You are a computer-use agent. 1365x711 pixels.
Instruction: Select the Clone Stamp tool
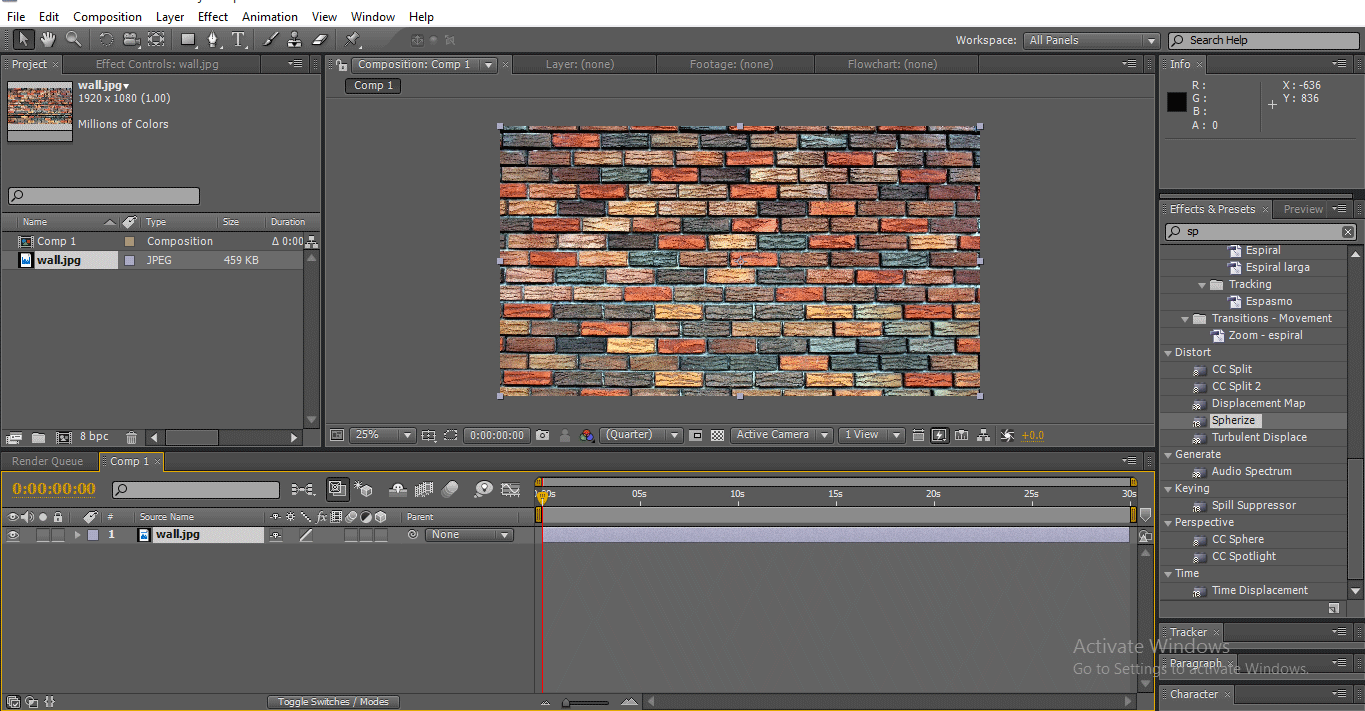pyautogui.click(x=294, y=39)
